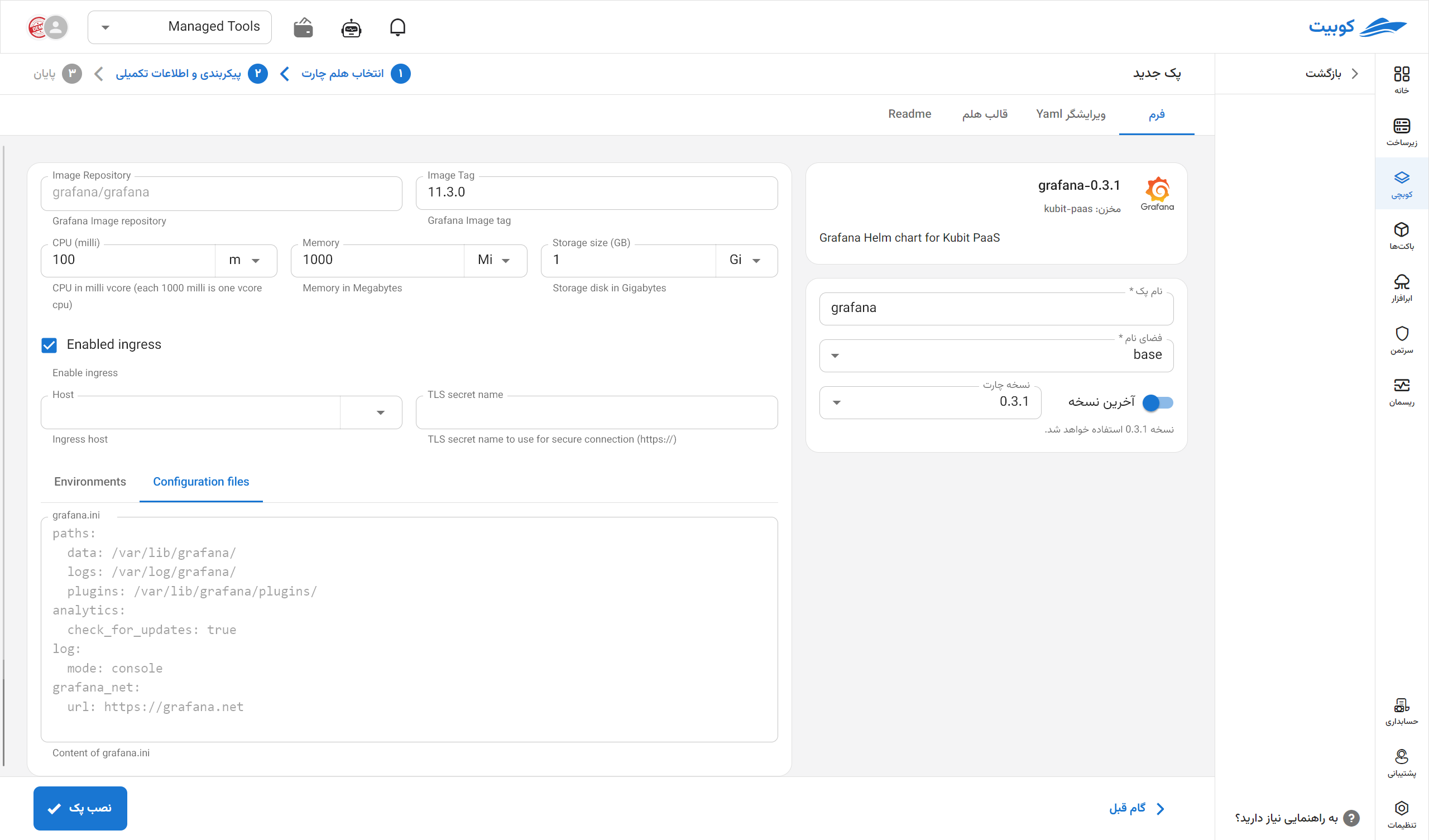Screen dimensions: 1429x840
Task: Open پشتیبانی (Support) sidebar item
Action: (1401, 763)
